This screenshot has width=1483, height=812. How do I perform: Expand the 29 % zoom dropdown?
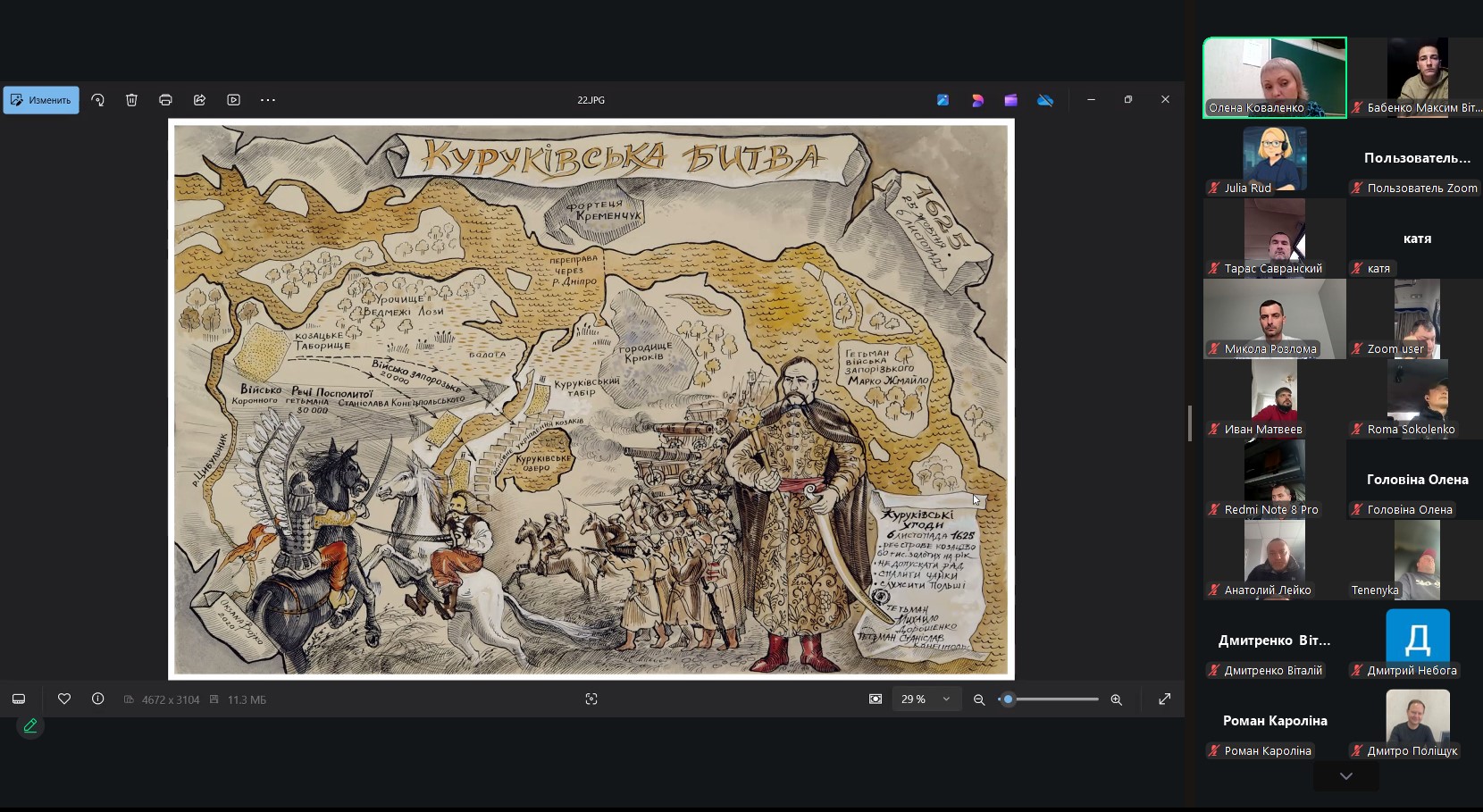(926, 699)
